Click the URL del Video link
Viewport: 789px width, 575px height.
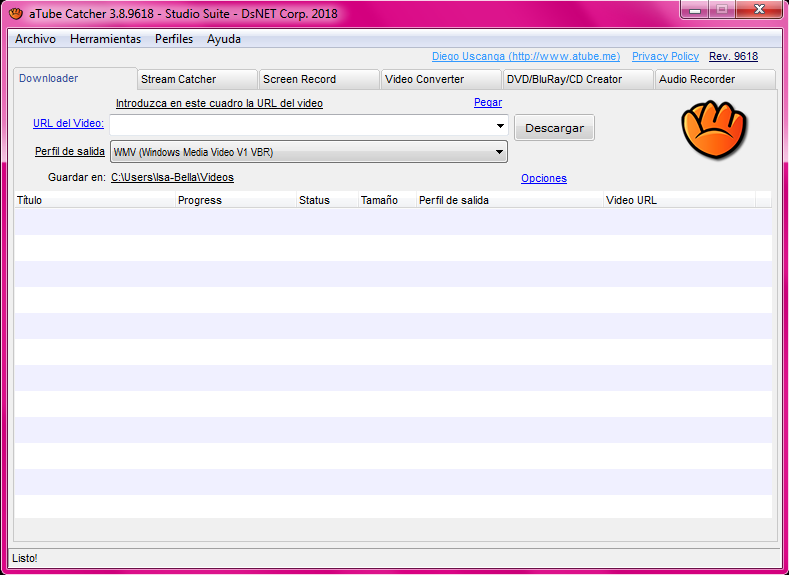pyautogui.click(x=68, y=123)
